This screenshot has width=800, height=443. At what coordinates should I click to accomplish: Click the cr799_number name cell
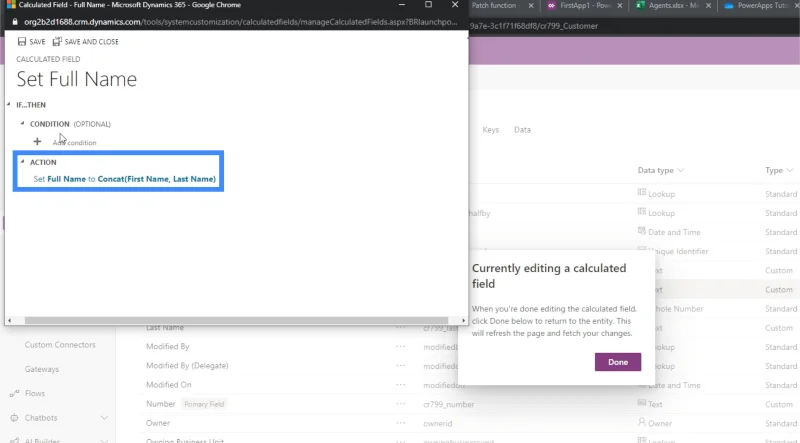point(448,404)
